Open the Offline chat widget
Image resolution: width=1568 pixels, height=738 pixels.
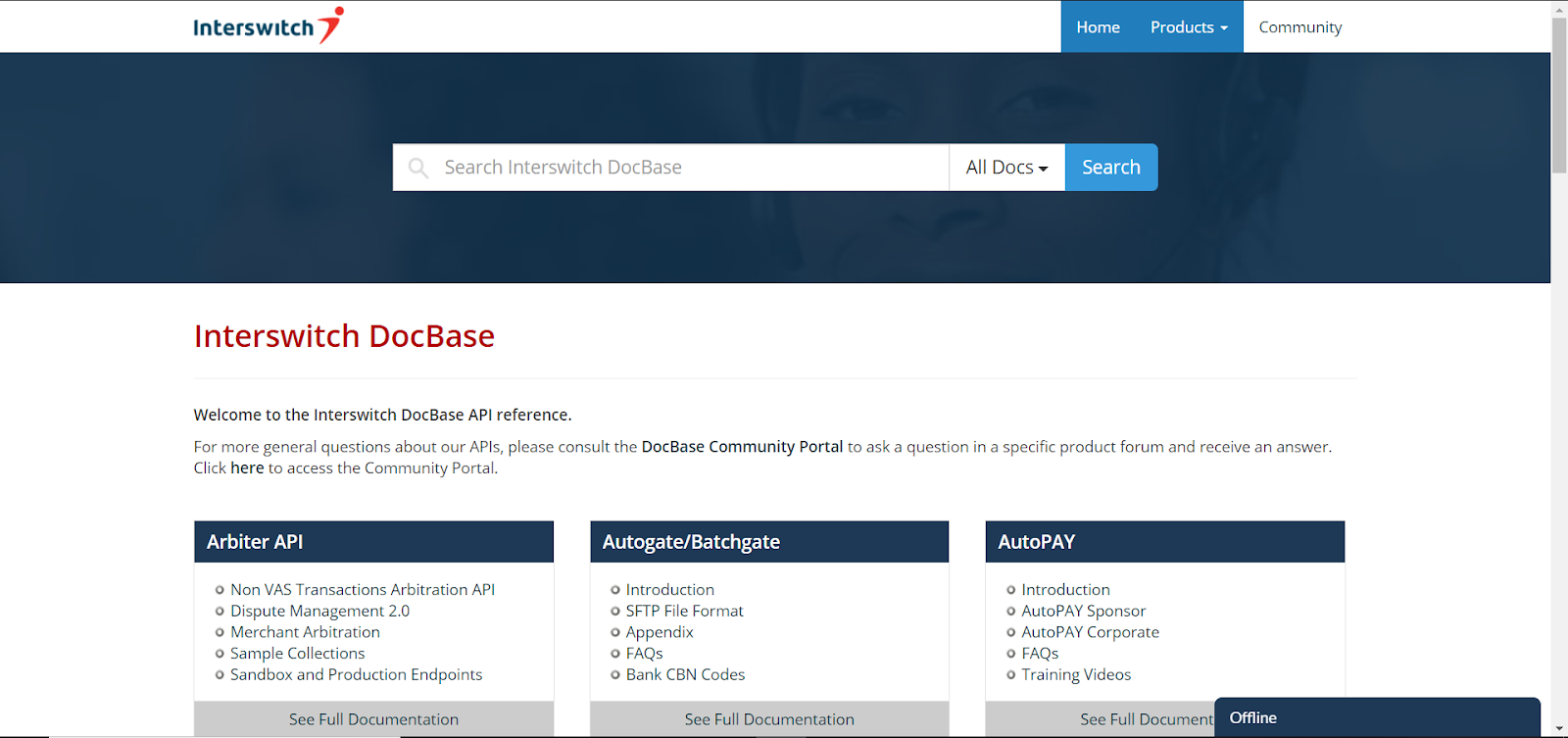click(x=1377, y=717)
